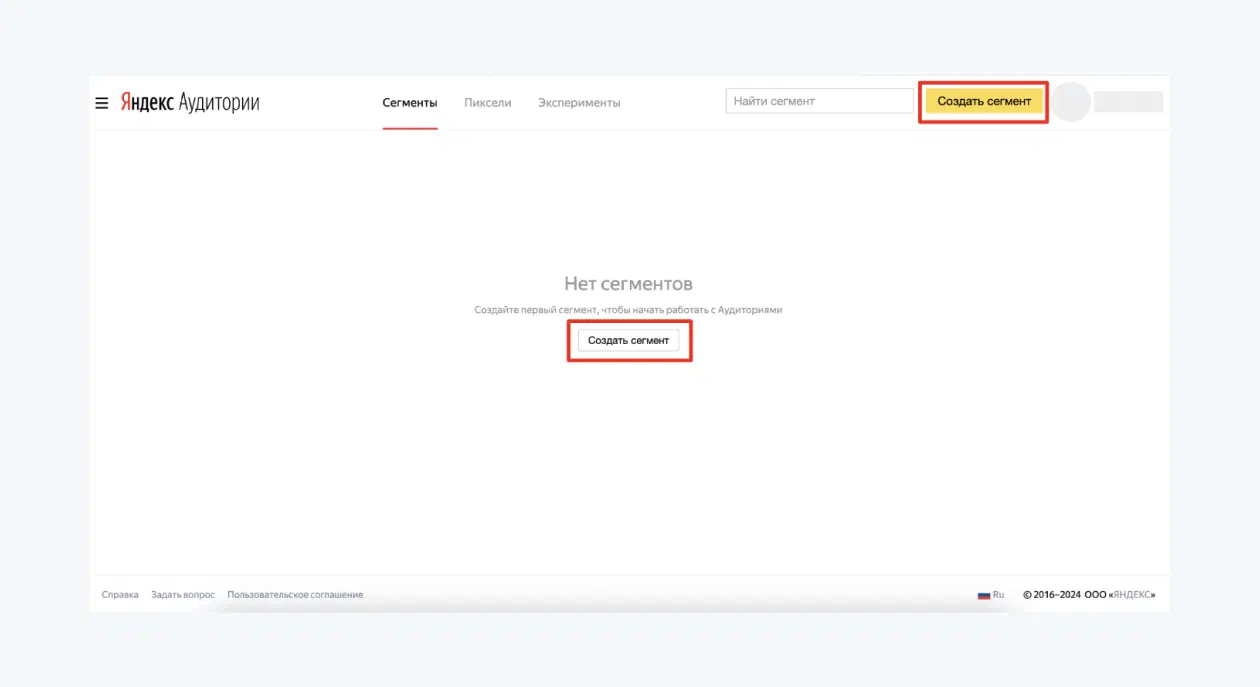Open the Справка link in the footer
This screenshot has width=1260, height=687.
[x=120, y=595]
